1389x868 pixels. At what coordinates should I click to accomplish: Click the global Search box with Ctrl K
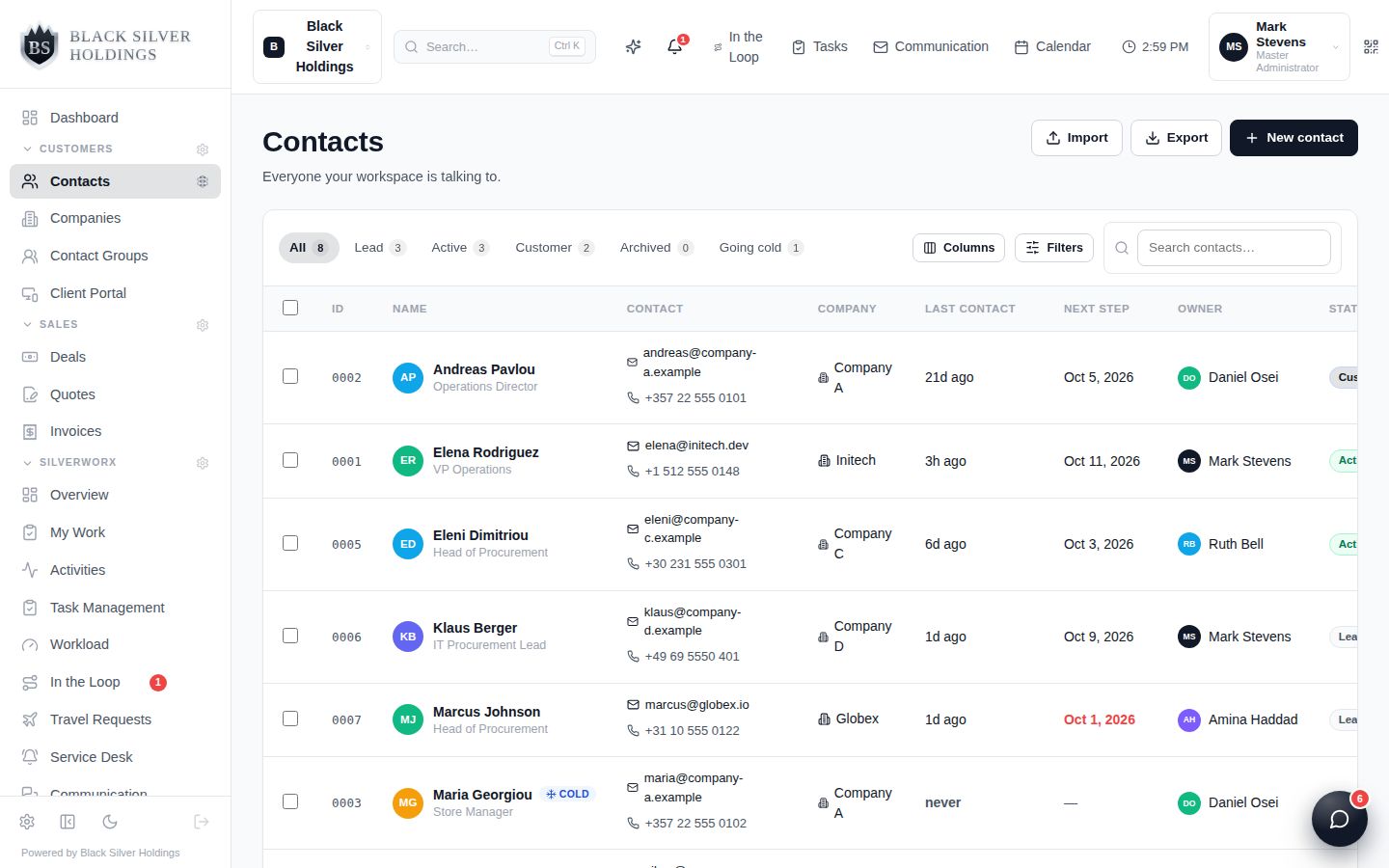point(495,46)
